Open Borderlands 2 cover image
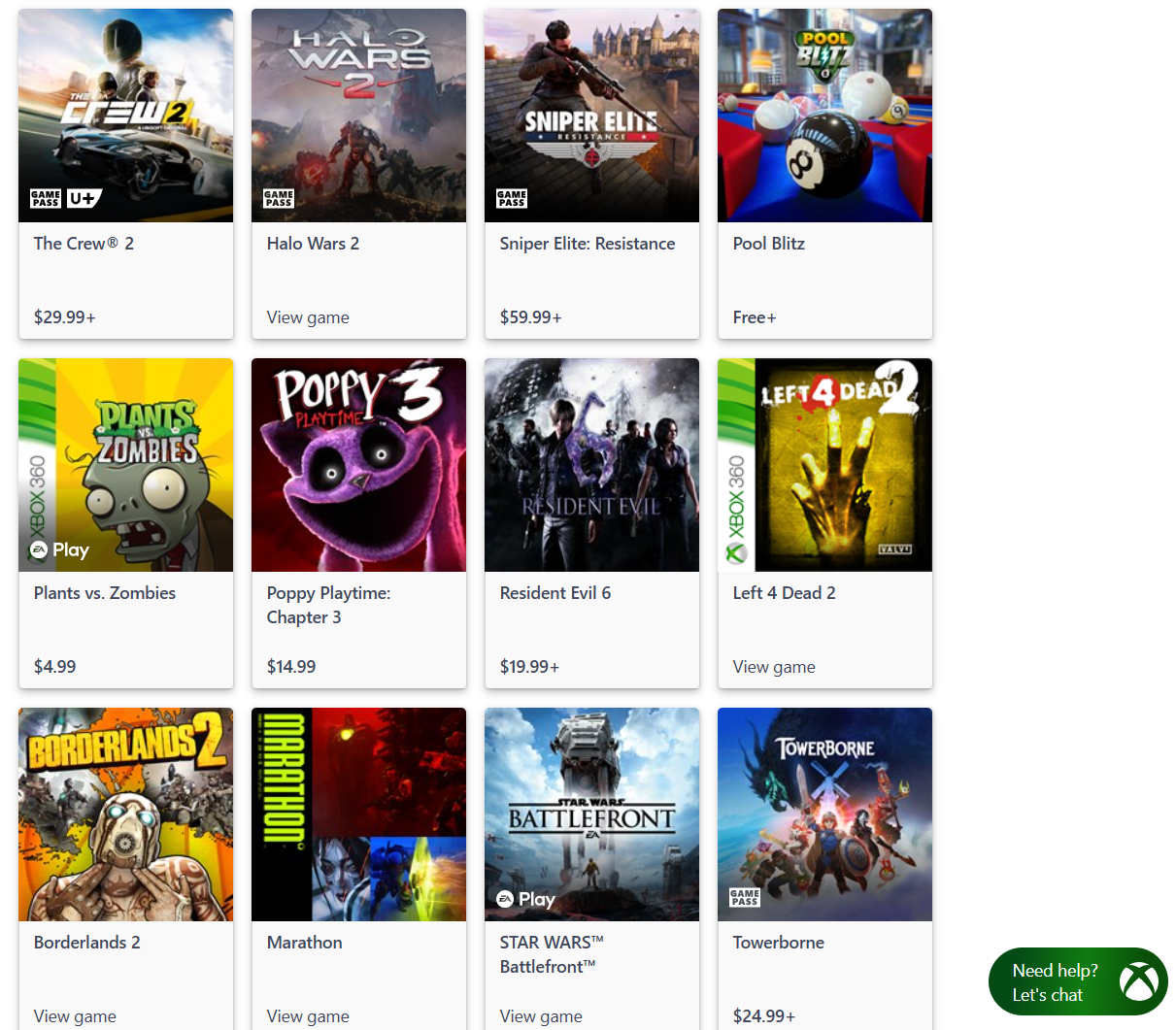1176x1030 pixels. [x=126, y=814]
